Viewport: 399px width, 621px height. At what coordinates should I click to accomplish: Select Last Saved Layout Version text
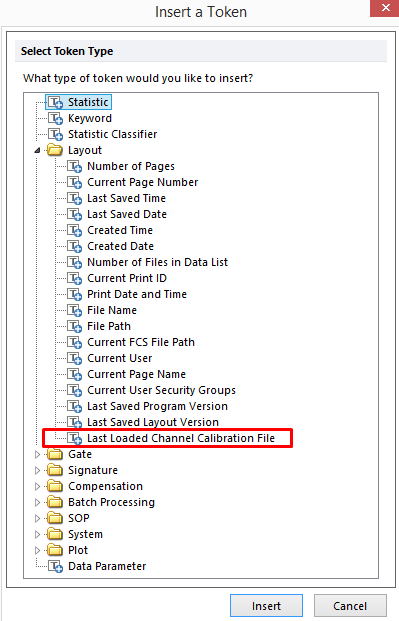153,422
